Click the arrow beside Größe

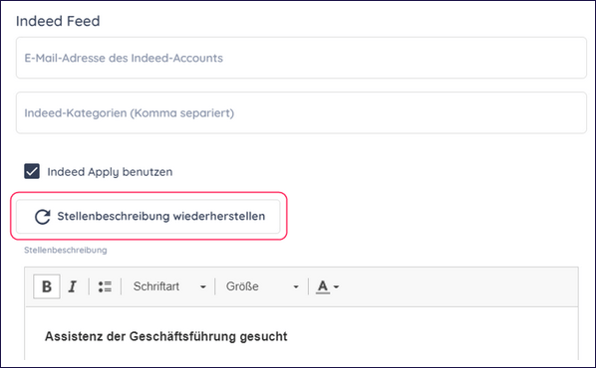tap(296, 287)
